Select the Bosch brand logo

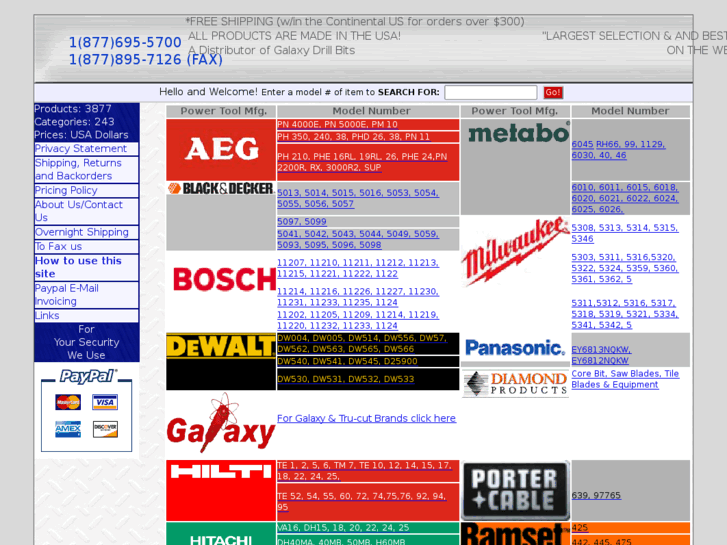point(224,279)
